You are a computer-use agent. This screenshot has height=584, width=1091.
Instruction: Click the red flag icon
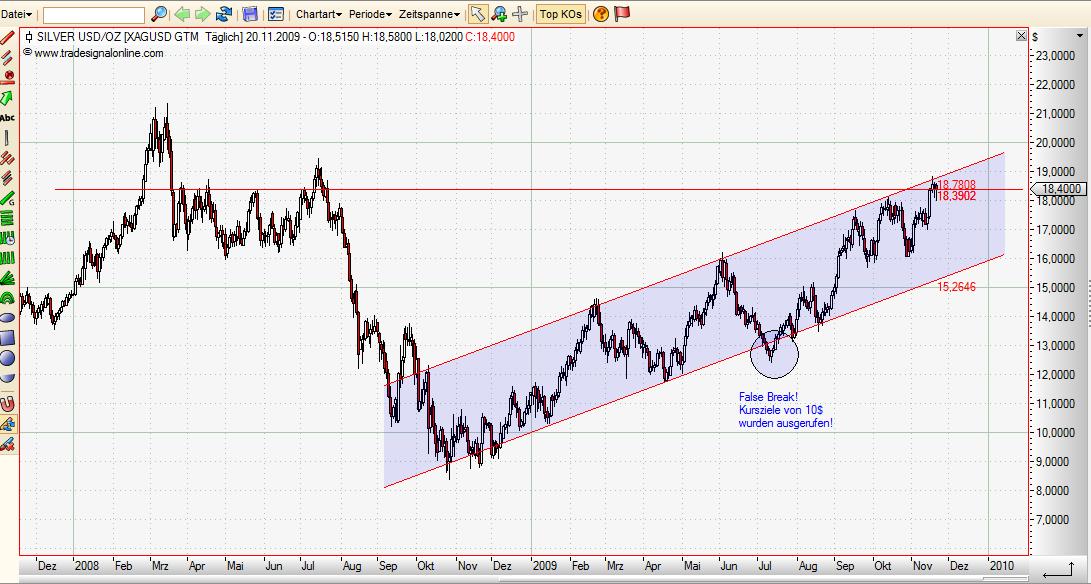(623, 13)
